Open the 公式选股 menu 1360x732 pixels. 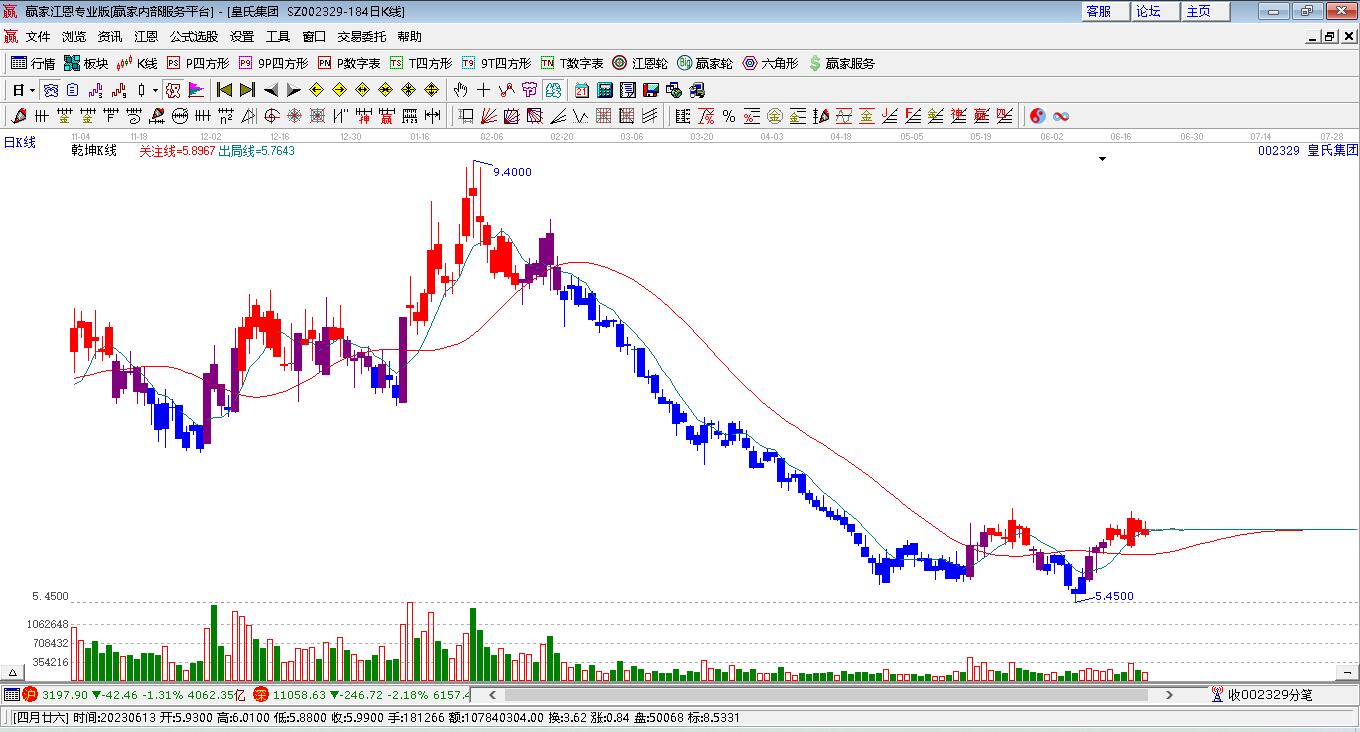194,37
